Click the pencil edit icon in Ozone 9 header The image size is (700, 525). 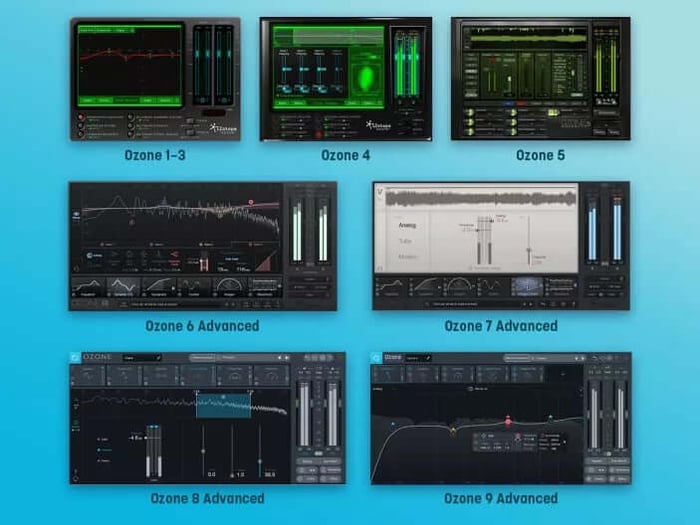427,358
